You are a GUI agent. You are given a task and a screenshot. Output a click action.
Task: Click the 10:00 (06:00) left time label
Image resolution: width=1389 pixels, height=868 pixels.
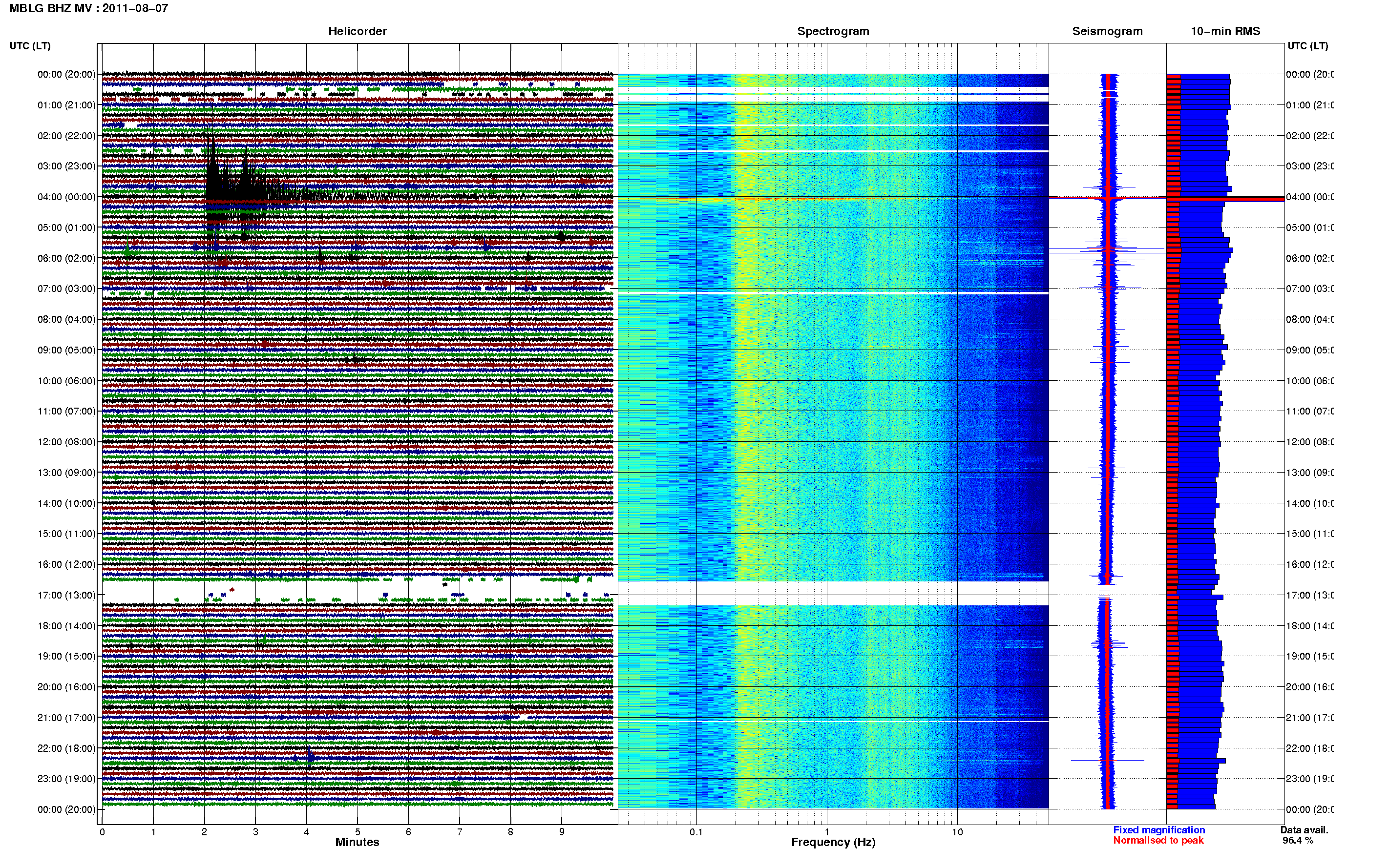tap(66, 381)
